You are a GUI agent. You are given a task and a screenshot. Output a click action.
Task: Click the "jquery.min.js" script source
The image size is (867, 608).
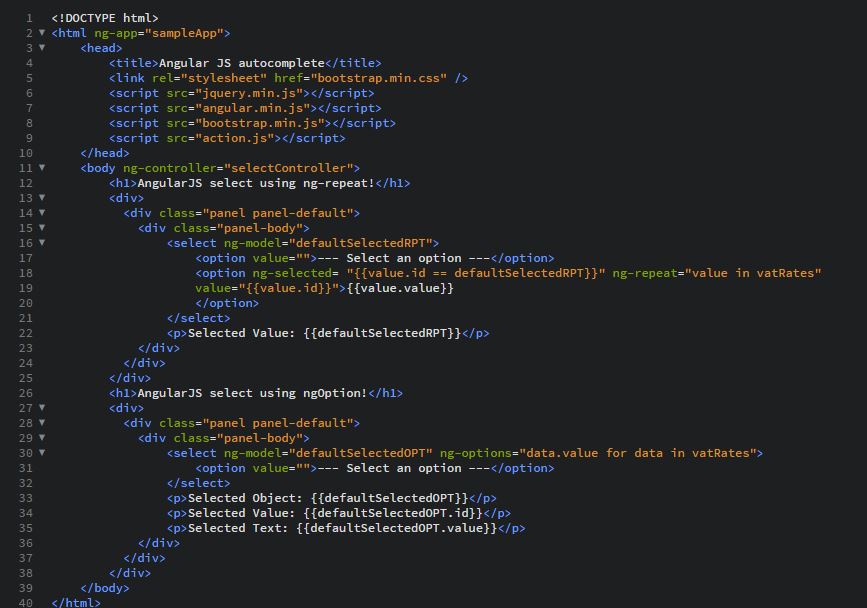[249, 93]
